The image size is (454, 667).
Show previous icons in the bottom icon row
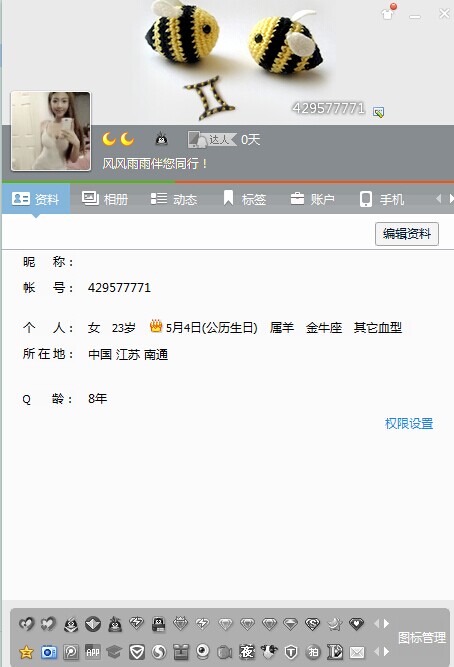pos(376,651)
